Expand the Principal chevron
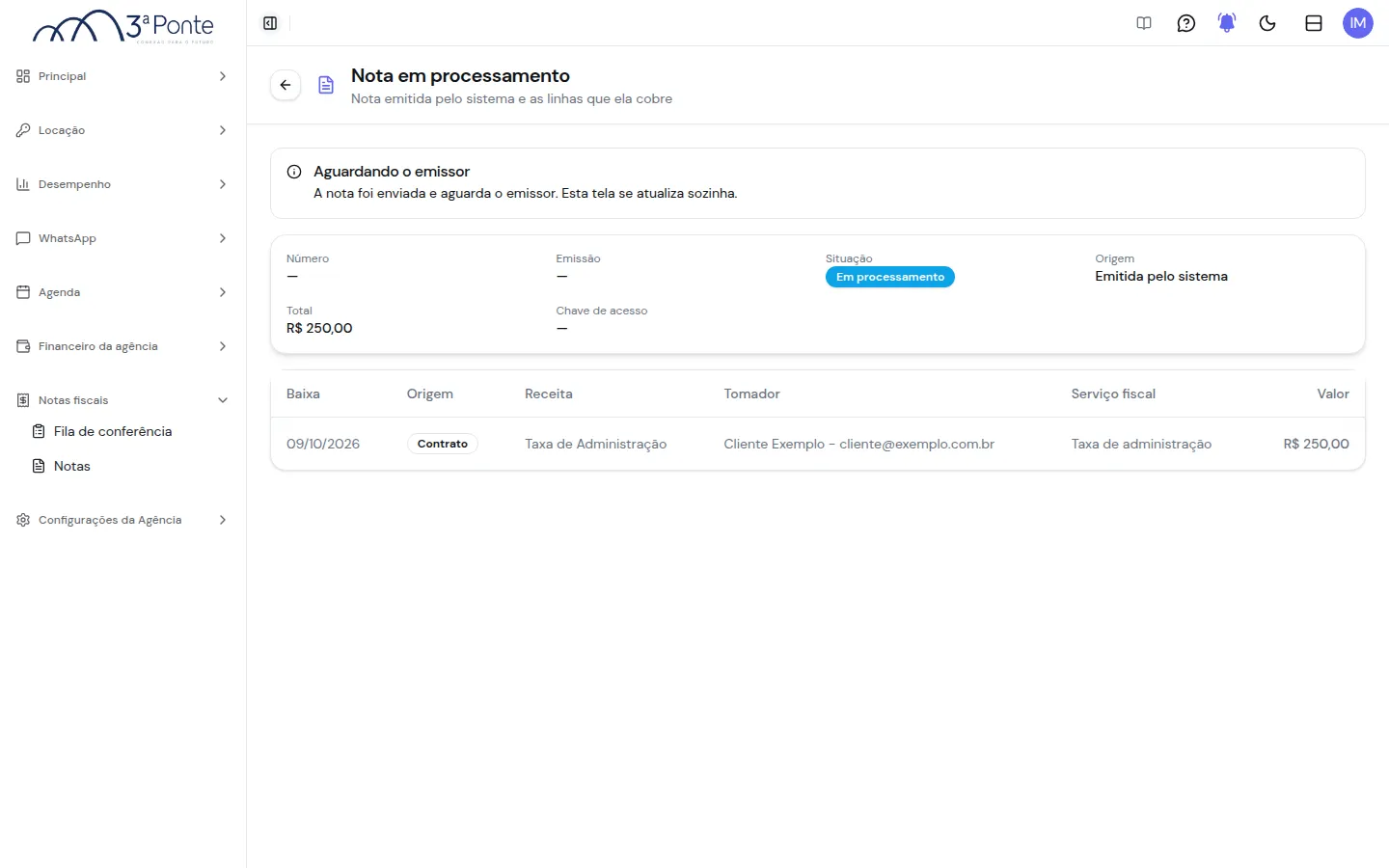 click(x=223, y=76)
